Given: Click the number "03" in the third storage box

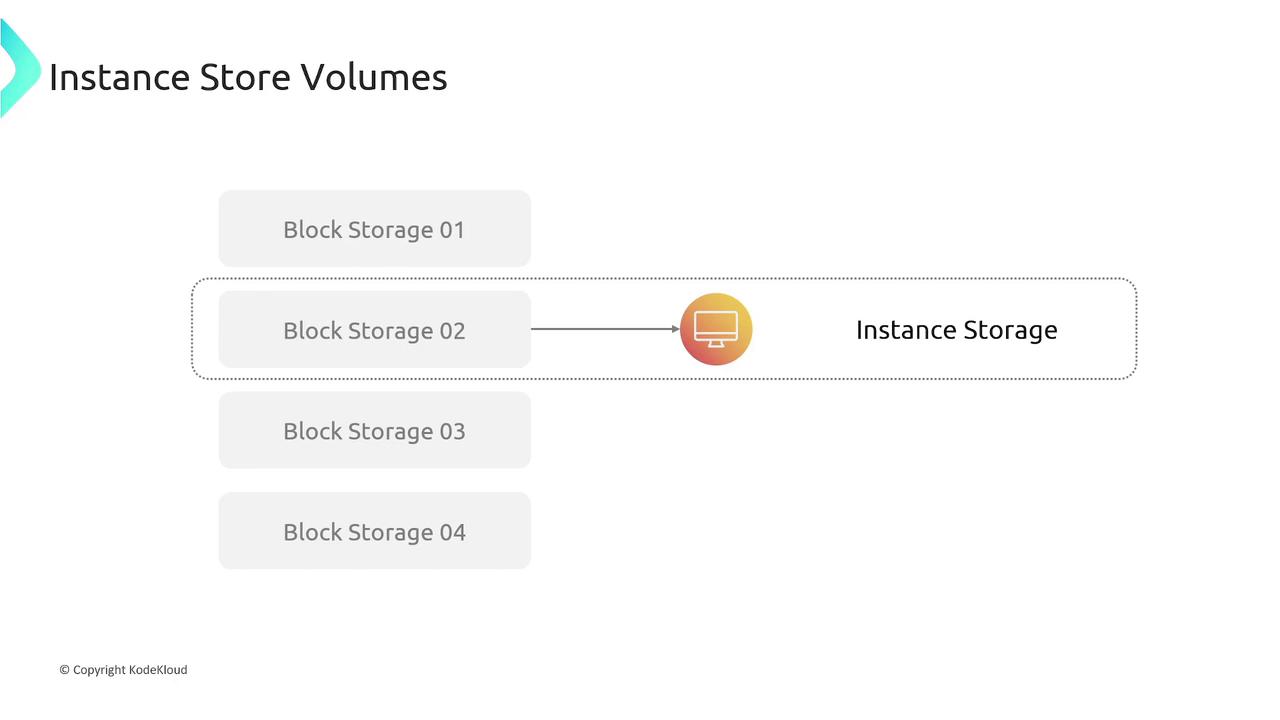Looking at the screenshot, I should pyautogui.click(x=452, y=431).
